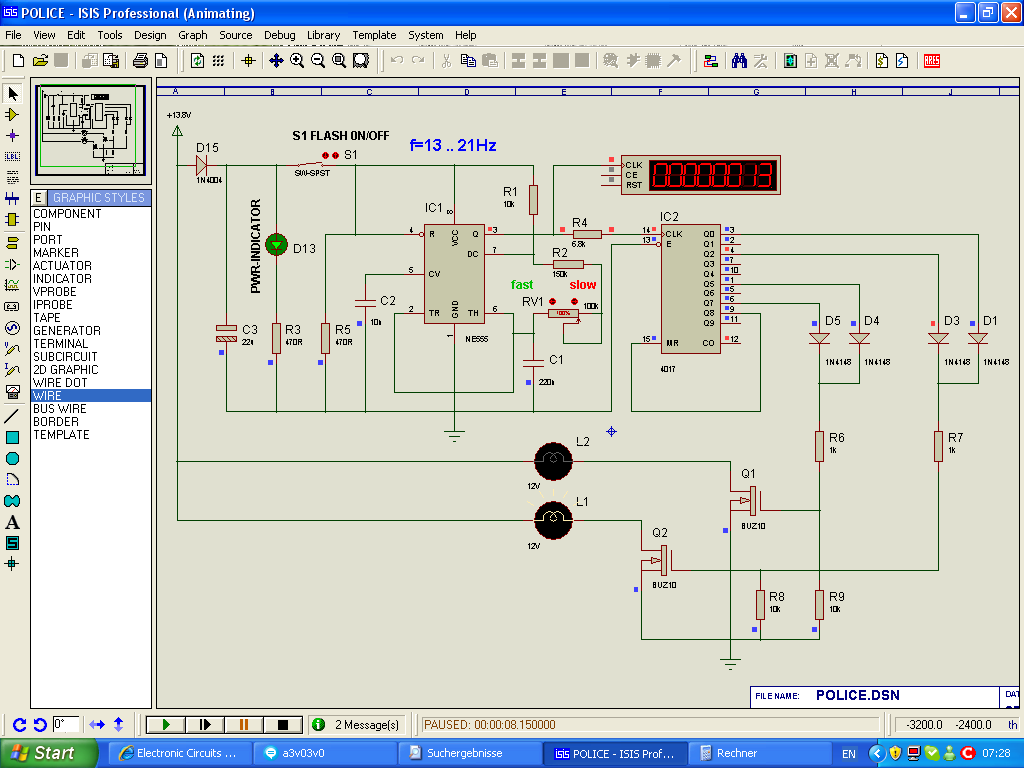Viewport: 1024px width, 768px height.
Task: Toggle the grid display icon
Action: pyautogui.click(x=218, y=61)
